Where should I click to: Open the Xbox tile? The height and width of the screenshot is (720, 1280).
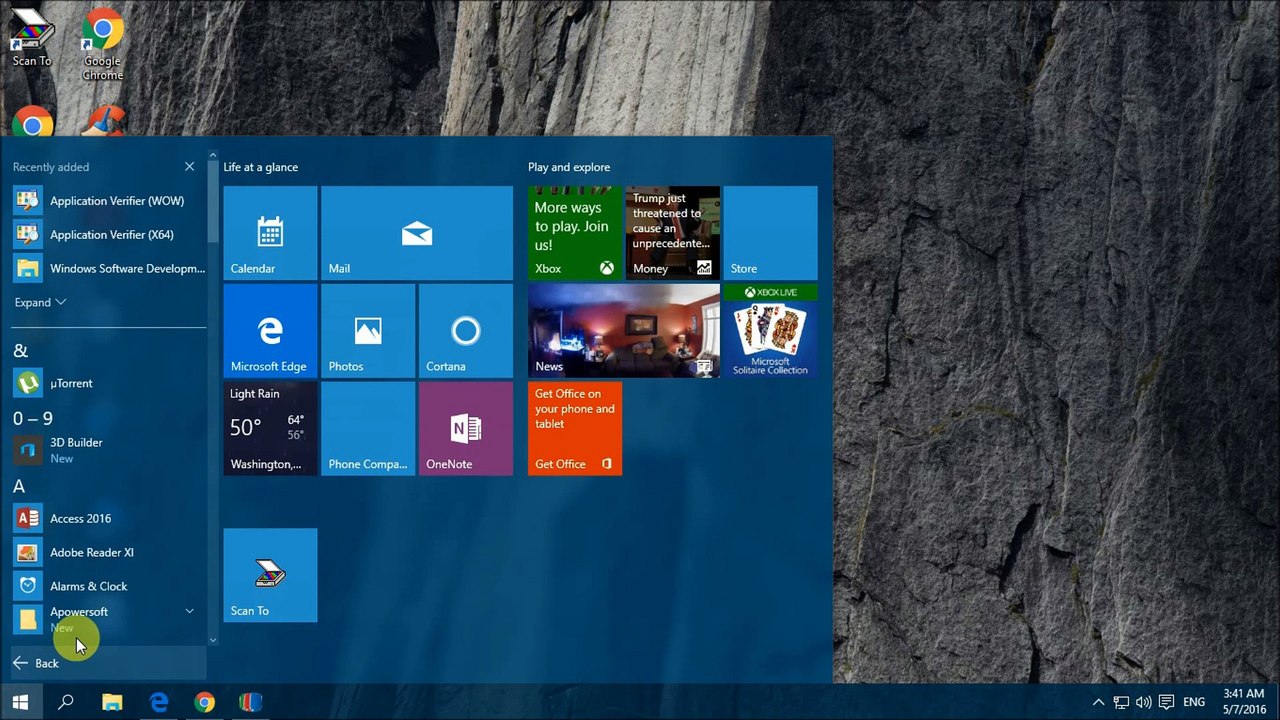point(575,233)
